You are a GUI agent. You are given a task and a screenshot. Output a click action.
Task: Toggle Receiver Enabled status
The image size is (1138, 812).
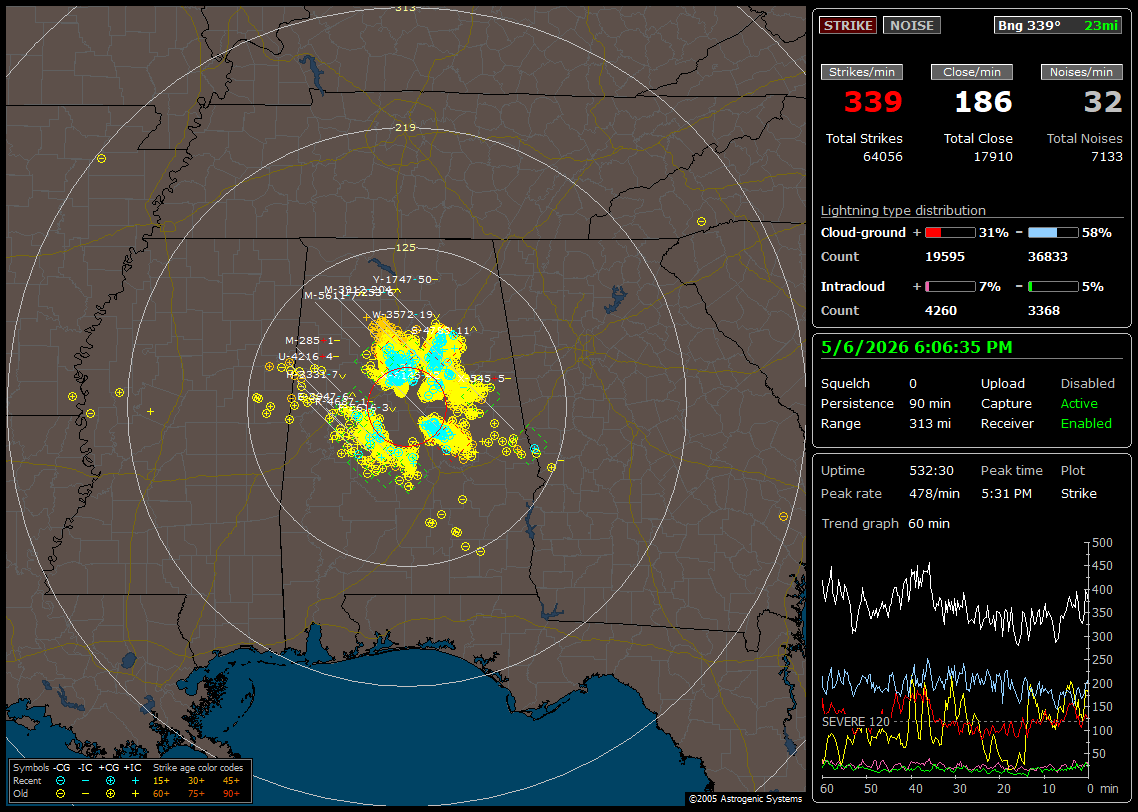[1086, 424]
